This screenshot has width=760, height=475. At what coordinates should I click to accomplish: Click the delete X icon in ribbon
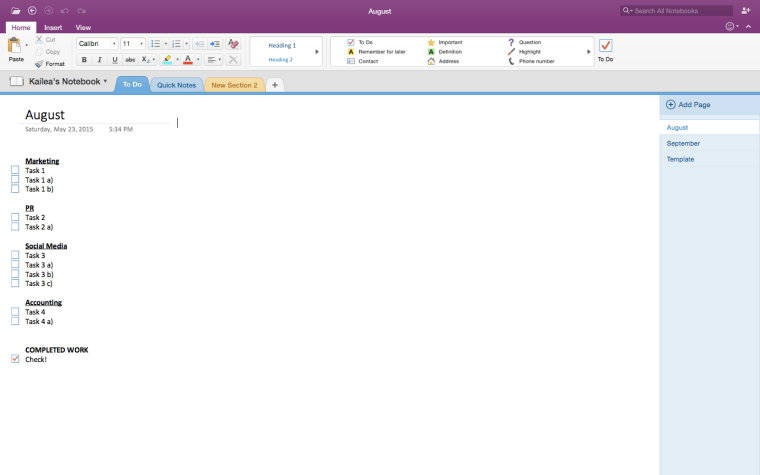point(233,60)
